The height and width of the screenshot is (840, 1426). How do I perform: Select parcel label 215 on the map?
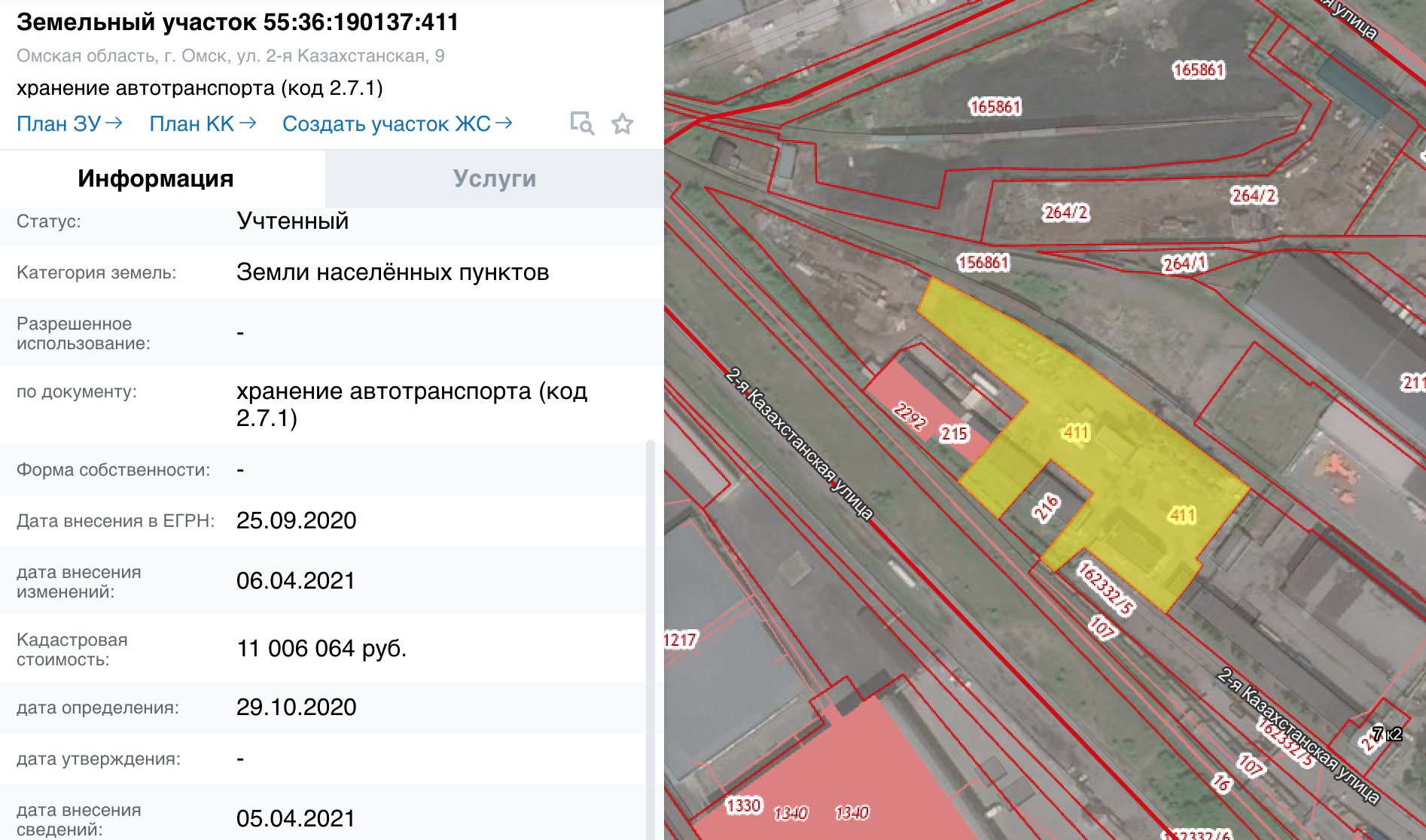(954, 434)
